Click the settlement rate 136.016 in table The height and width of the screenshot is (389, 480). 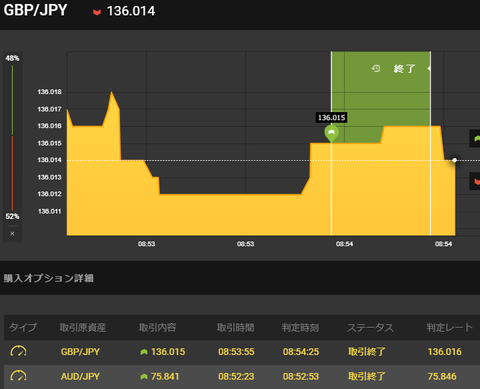445,352
